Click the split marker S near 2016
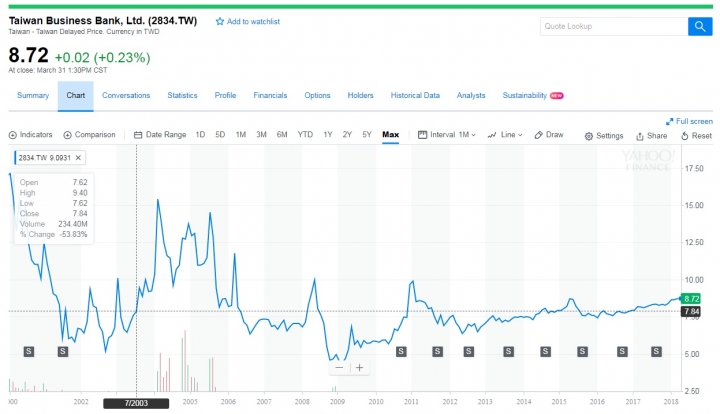The height and width of the screenshot is (414, 720). click(582, 352)
